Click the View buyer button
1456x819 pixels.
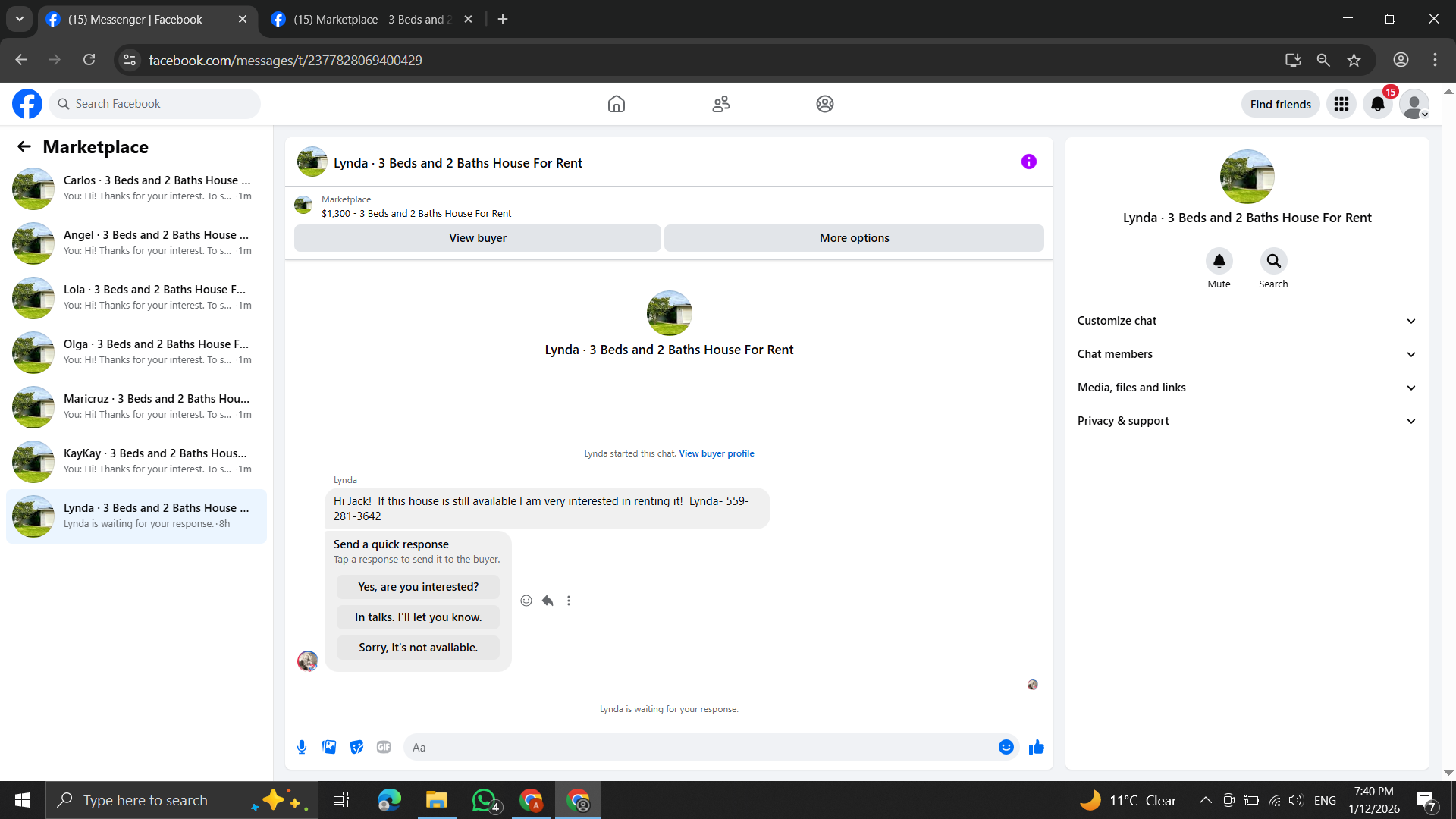[477, 238]
